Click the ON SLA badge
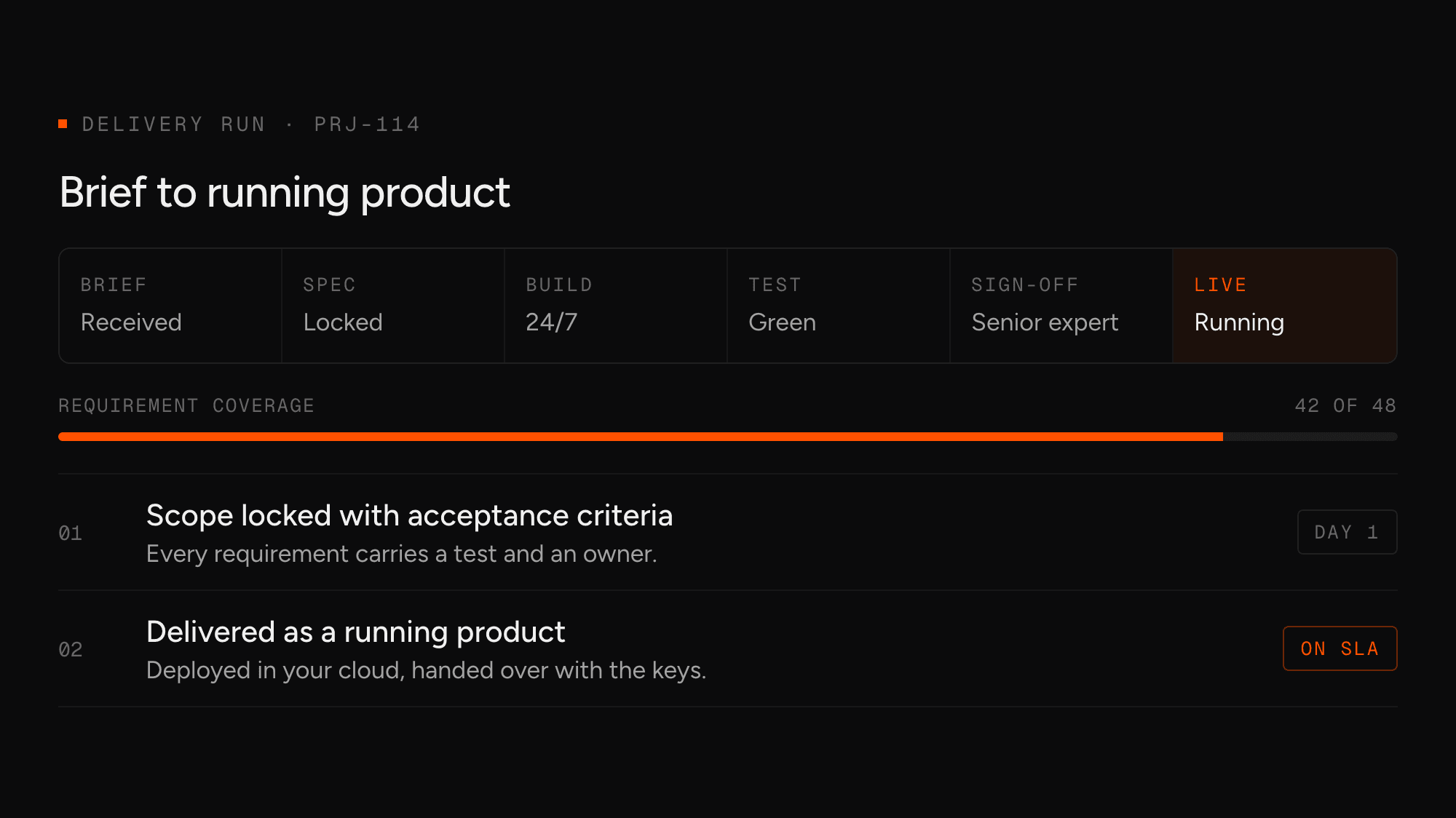1456x818 pixels. click(x=1340, y=648)
